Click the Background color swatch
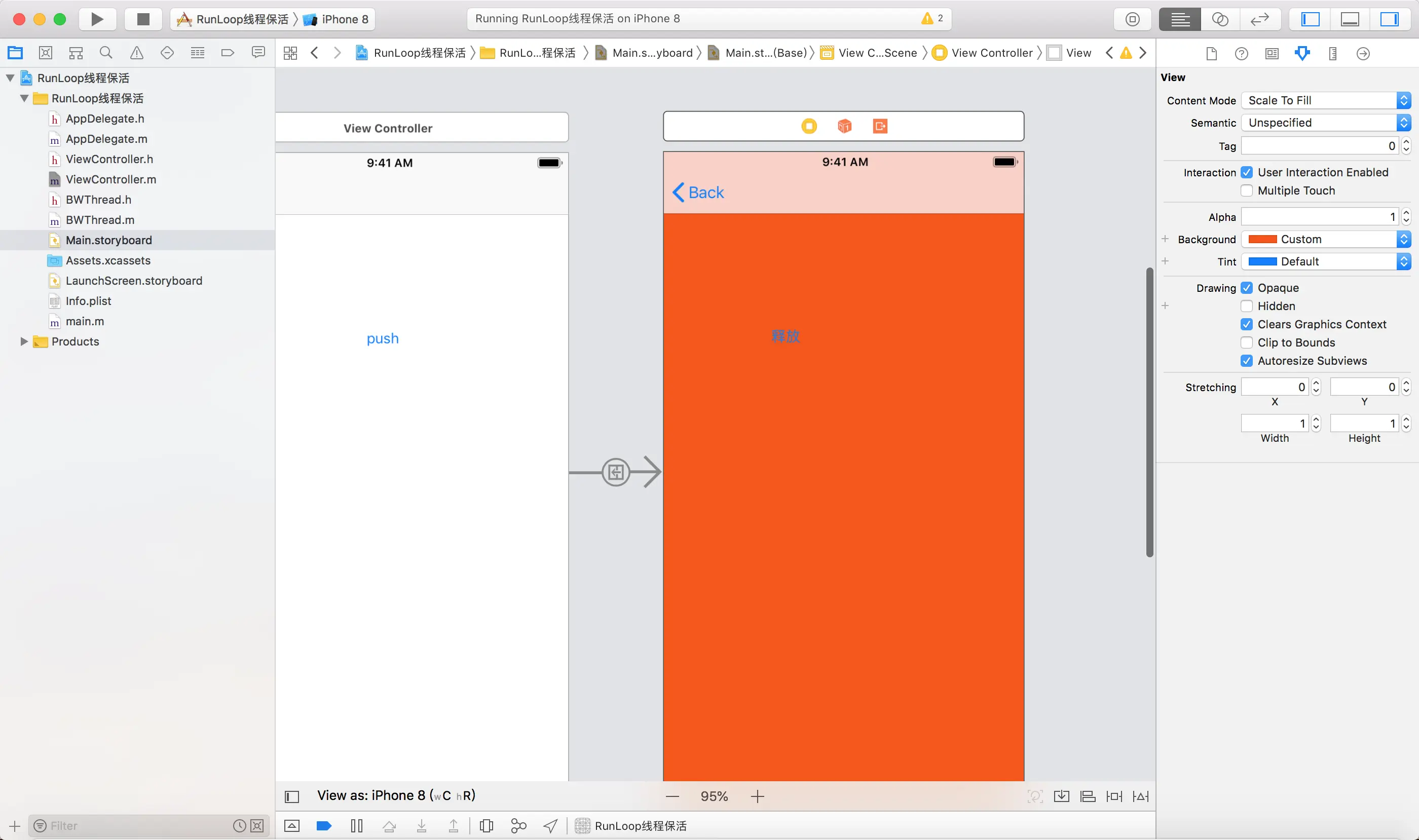The height and width of the screenshot is (840, 1419). coord(1262,240)
